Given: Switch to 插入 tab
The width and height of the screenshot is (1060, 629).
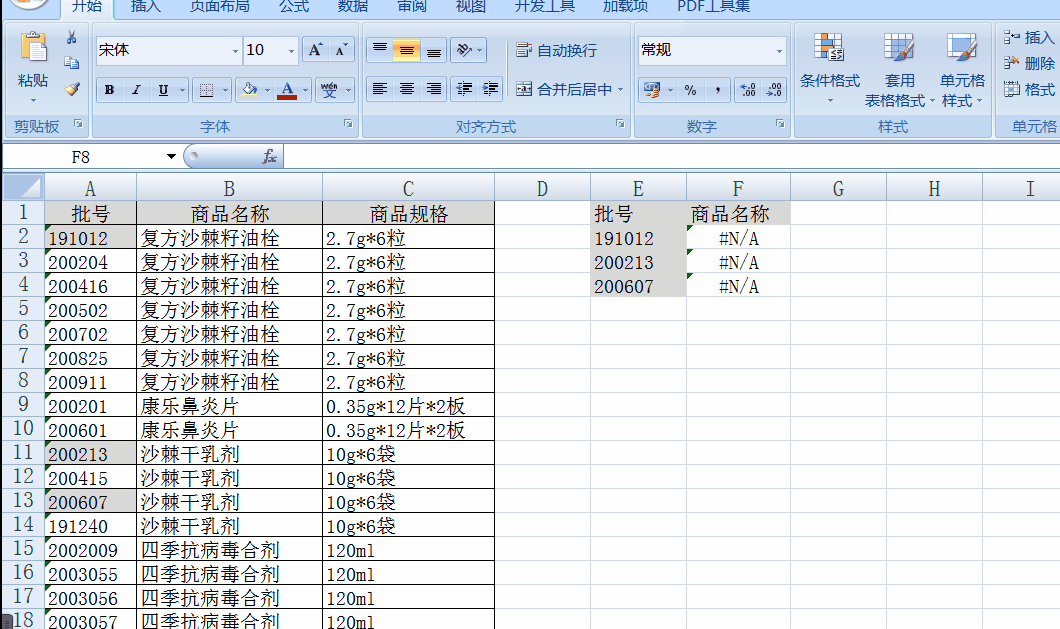Looking at the screenshot, I should 146,7.
